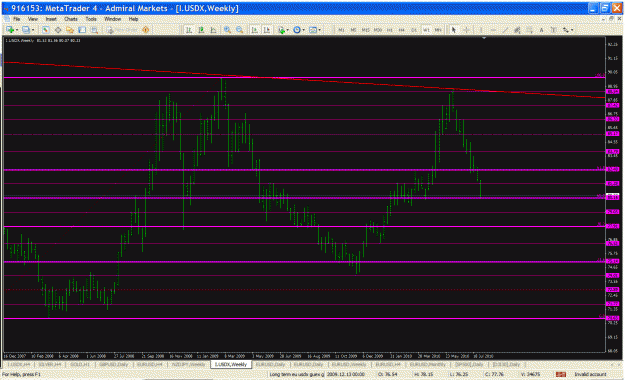Toggle the Terminal window icon
The height and width of the screenshot is (380, 625).
82,30
